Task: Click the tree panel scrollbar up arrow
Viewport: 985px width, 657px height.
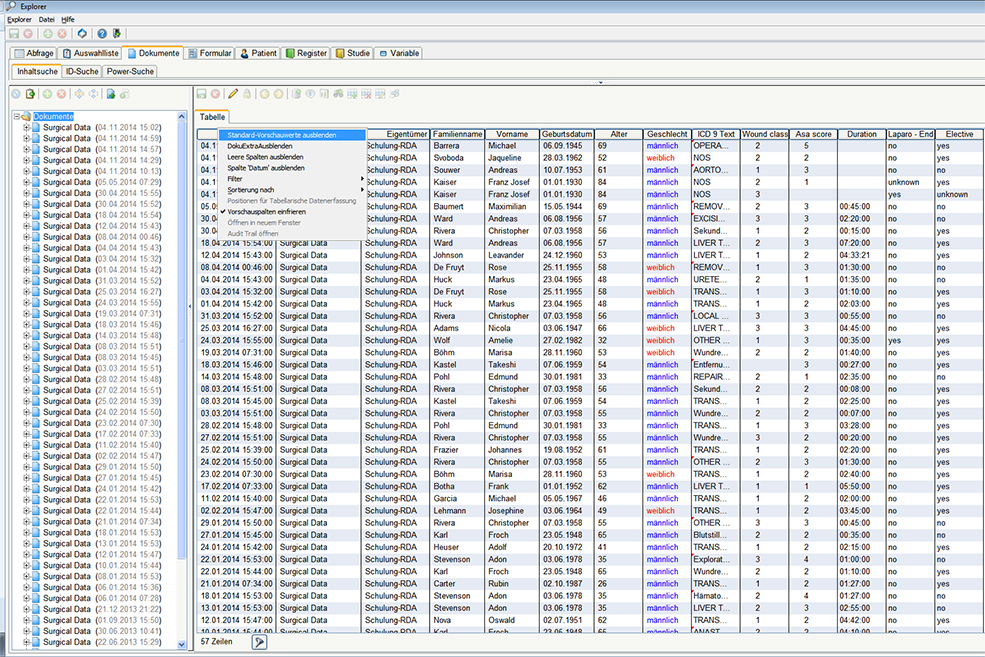Action: [182, 116]
